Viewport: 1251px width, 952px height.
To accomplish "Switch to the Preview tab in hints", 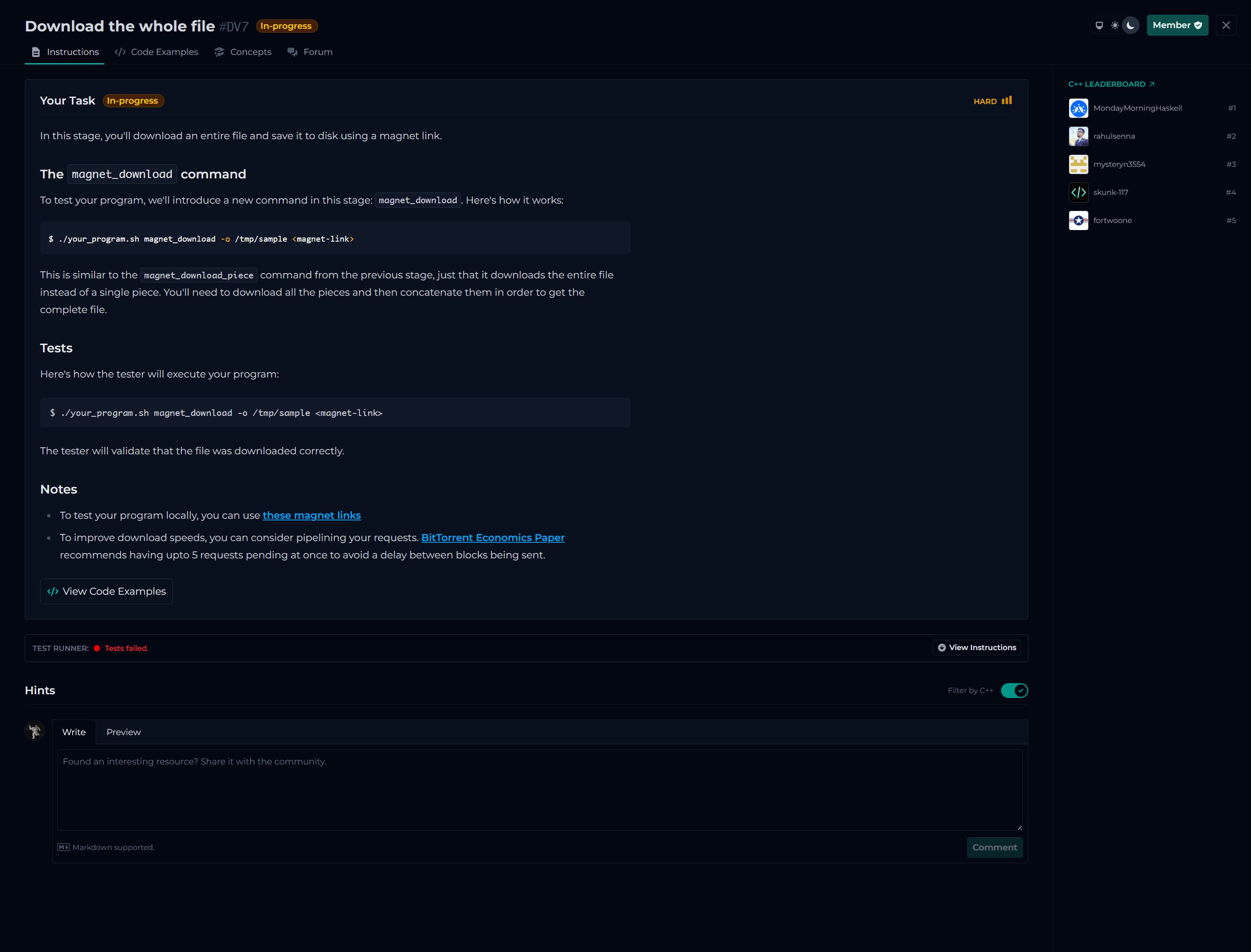I will coord(124,732).
